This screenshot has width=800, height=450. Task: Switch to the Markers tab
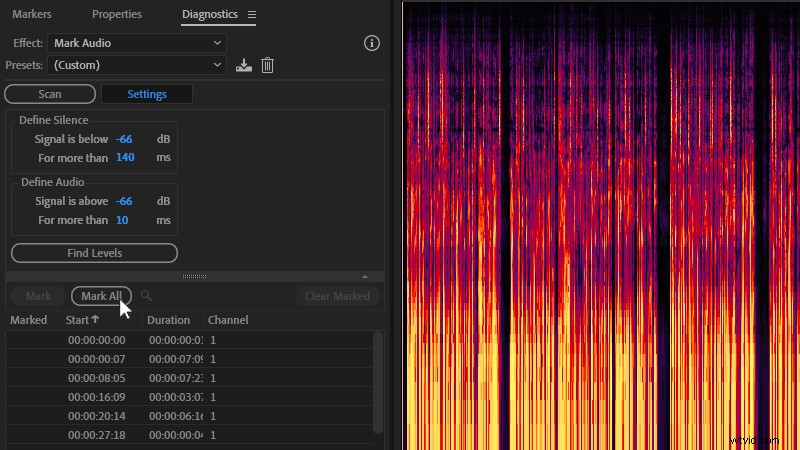pyautogui.click(x=32, y=14)
